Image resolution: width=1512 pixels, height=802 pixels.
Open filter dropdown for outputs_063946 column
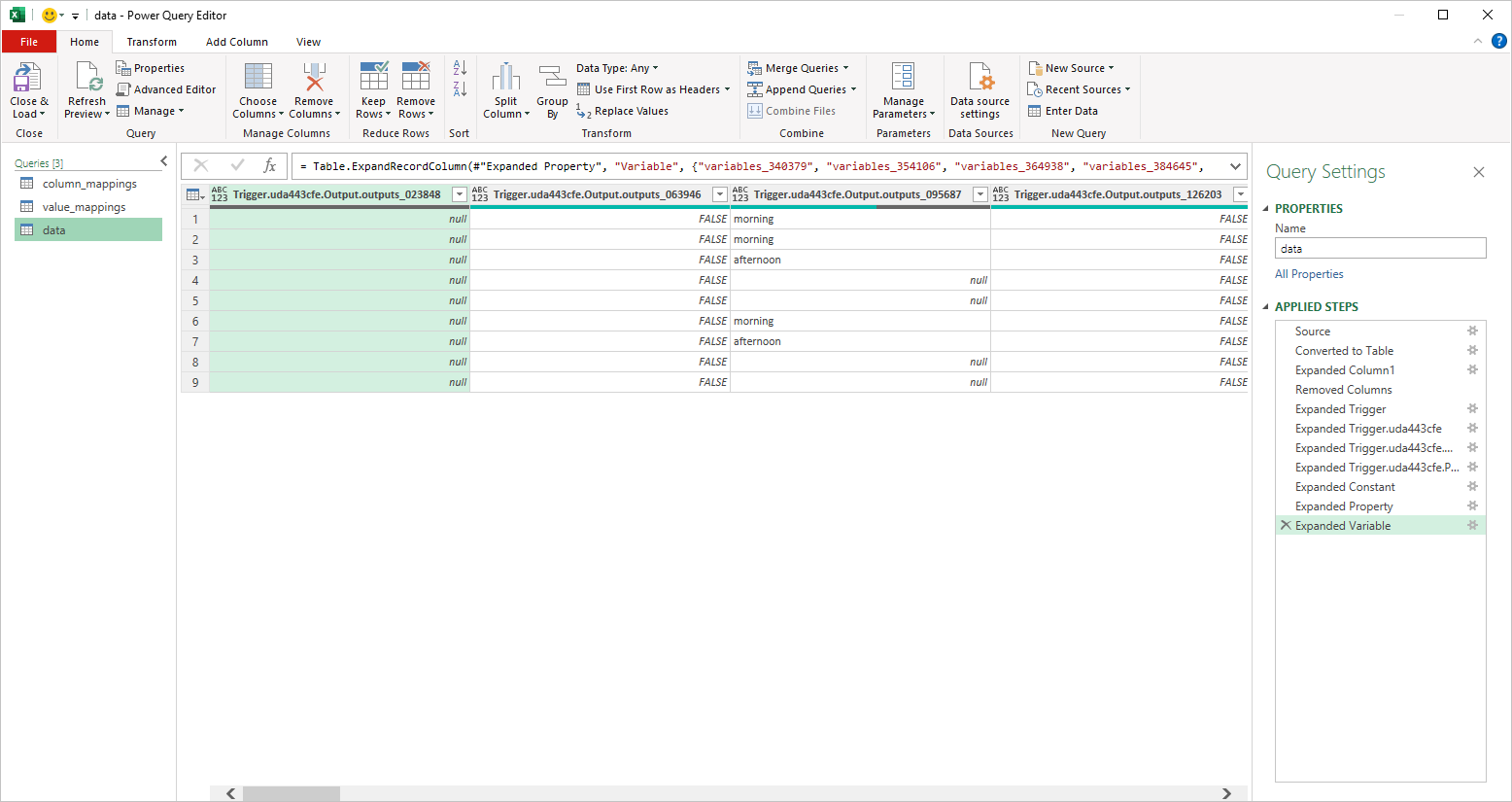[x=720, y=194]
